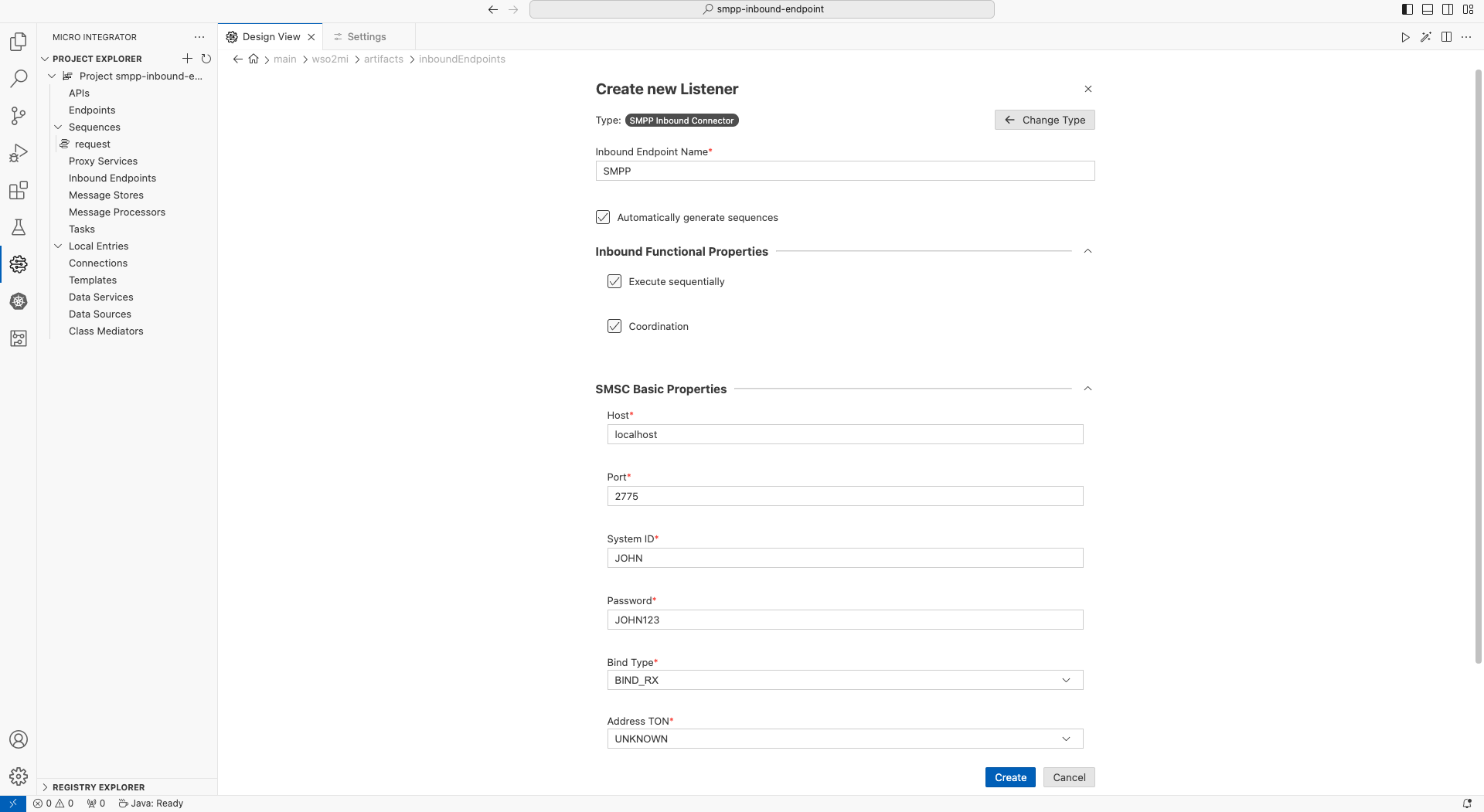1484x812 pixels.
Task: Open the Search view in the activity bar
Action: [x=19, y=78]
